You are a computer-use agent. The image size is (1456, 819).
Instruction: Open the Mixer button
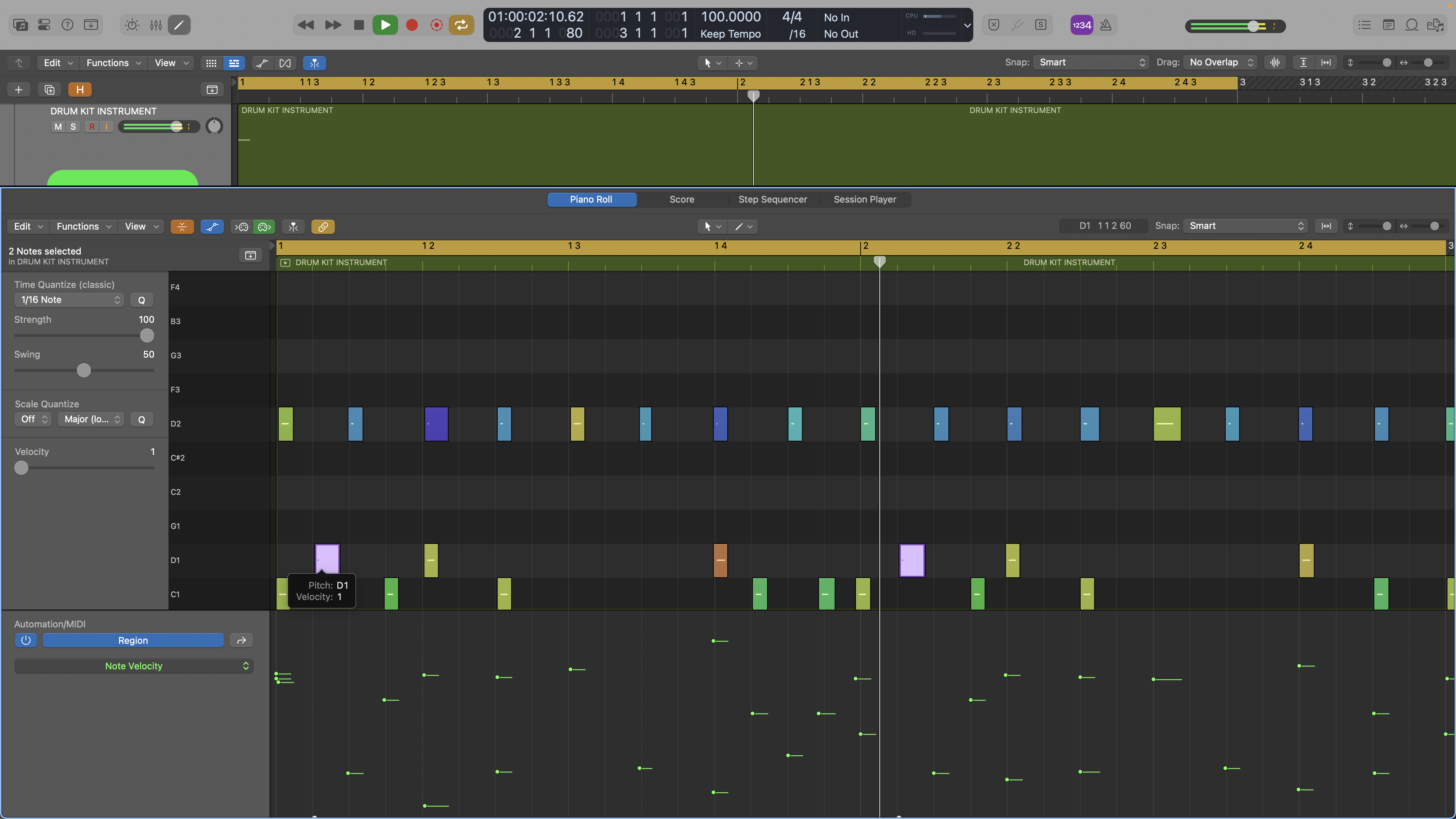[x=156, y=25]
